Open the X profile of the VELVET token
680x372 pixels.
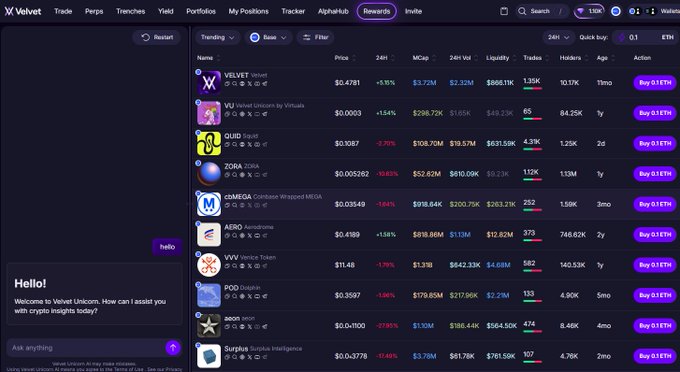(249, 84)
